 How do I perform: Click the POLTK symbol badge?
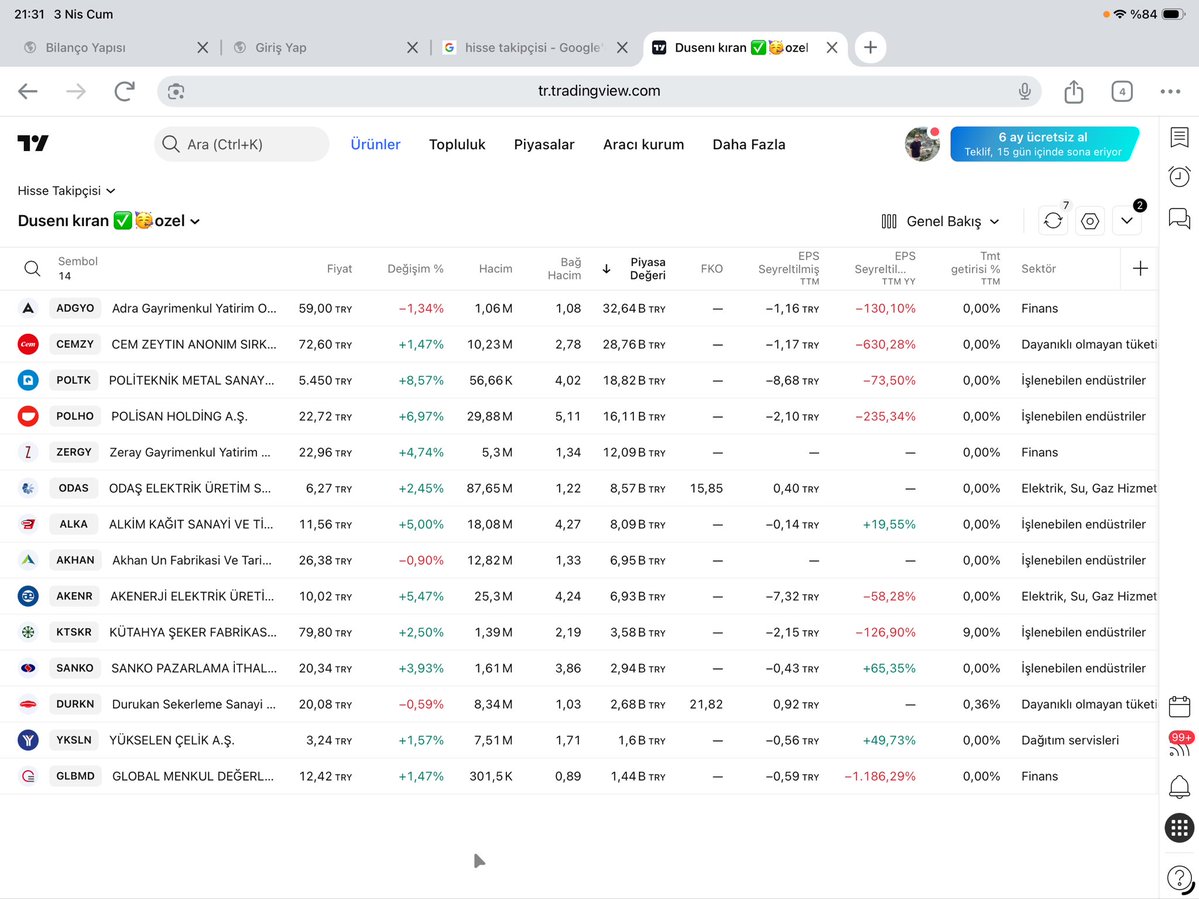tap(73, 380)
